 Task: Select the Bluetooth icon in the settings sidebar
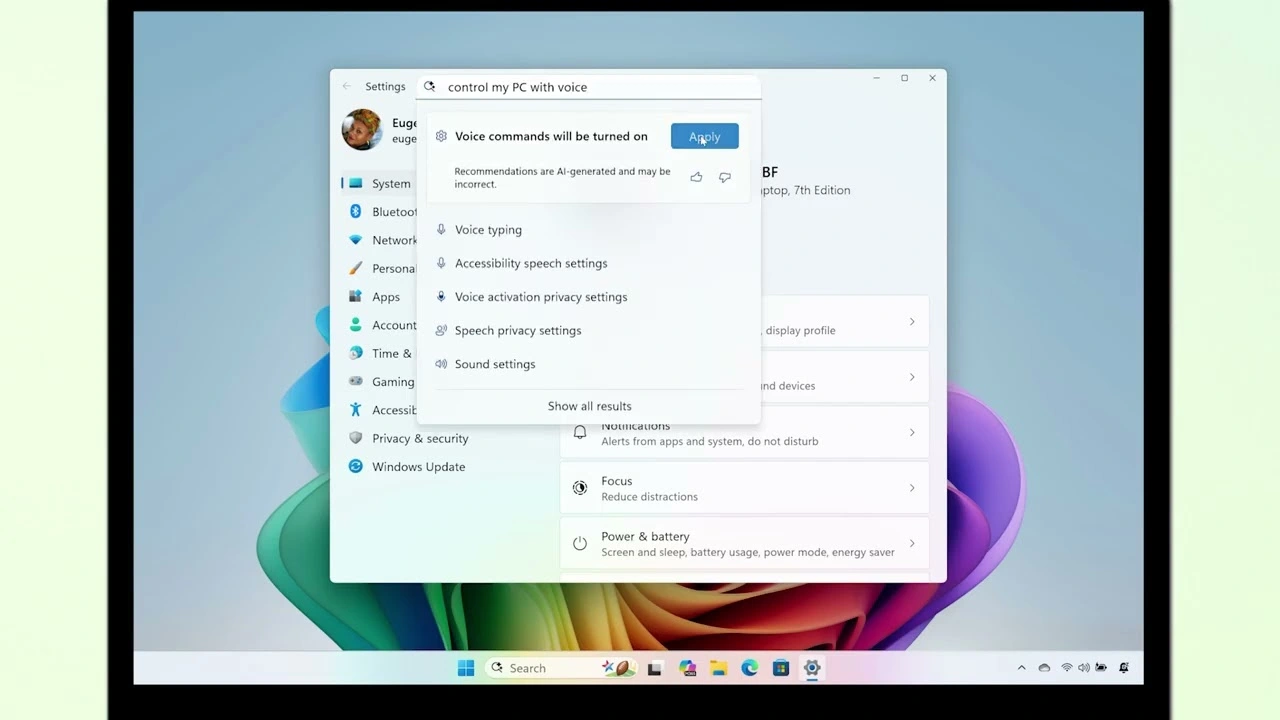pyautogui.click(x=356, y=211)
